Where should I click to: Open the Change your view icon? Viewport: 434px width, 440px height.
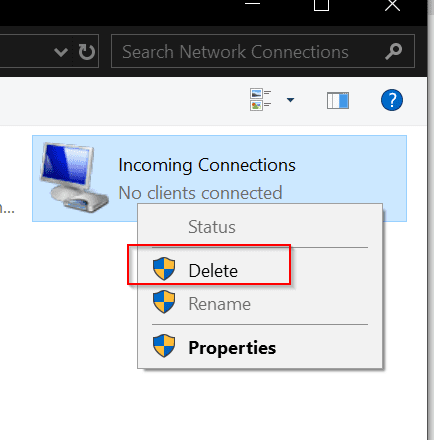pyautogui.click(x=260, y=99)
